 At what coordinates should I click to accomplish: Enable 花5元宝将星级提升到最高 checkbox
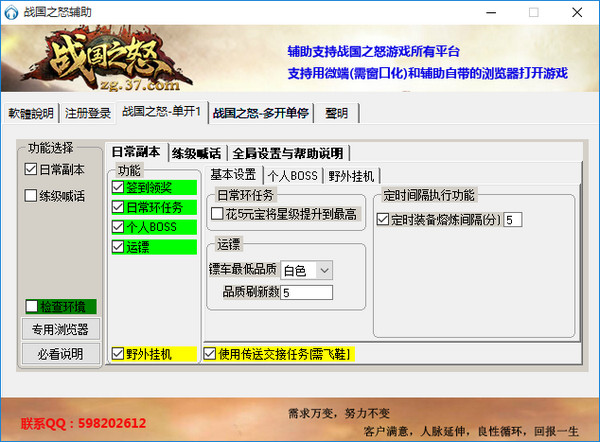(x=217, y=214)
